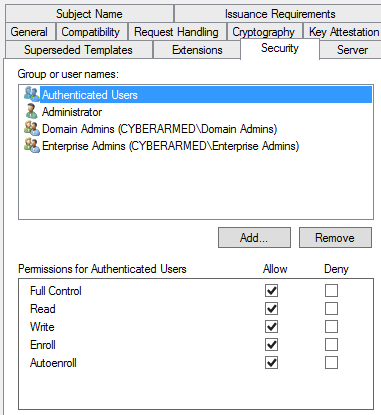Viewport: 381px width, 415px height.
Task: Click the Full Control permission label
Action: 56,291
